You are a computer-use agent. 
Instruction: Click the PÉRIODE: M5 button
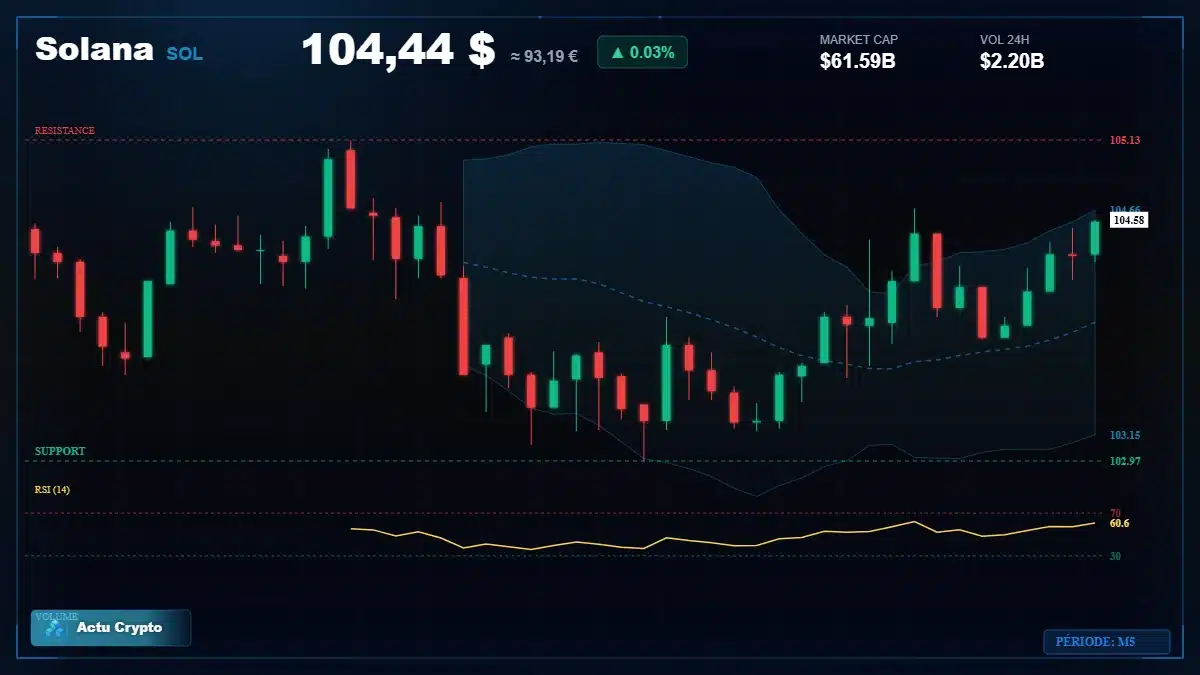click(x=1107, y=642)
